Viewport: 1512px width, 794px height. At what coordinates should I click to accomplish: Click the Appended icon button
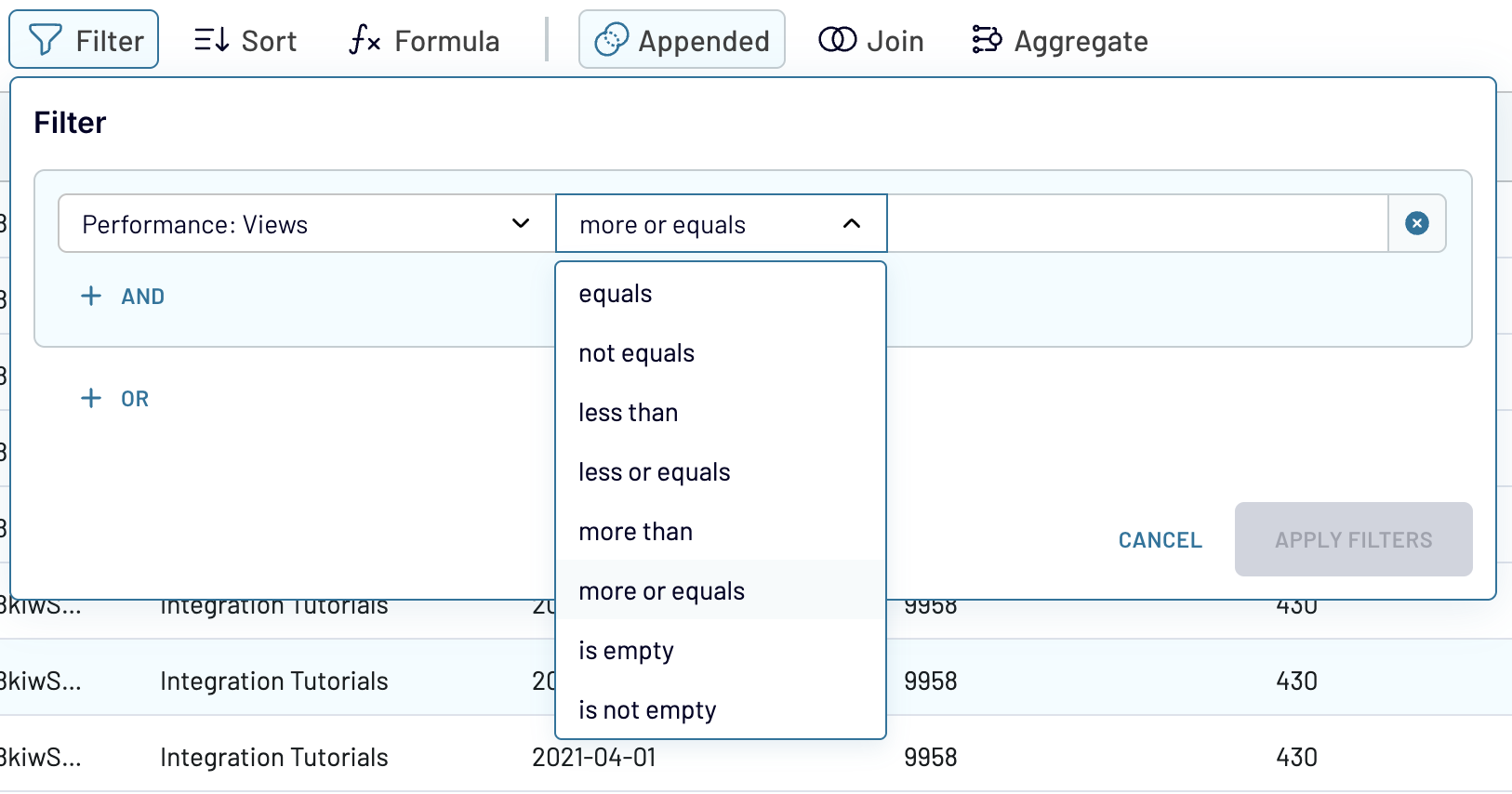pyautogui.click(x=611, y=40)
